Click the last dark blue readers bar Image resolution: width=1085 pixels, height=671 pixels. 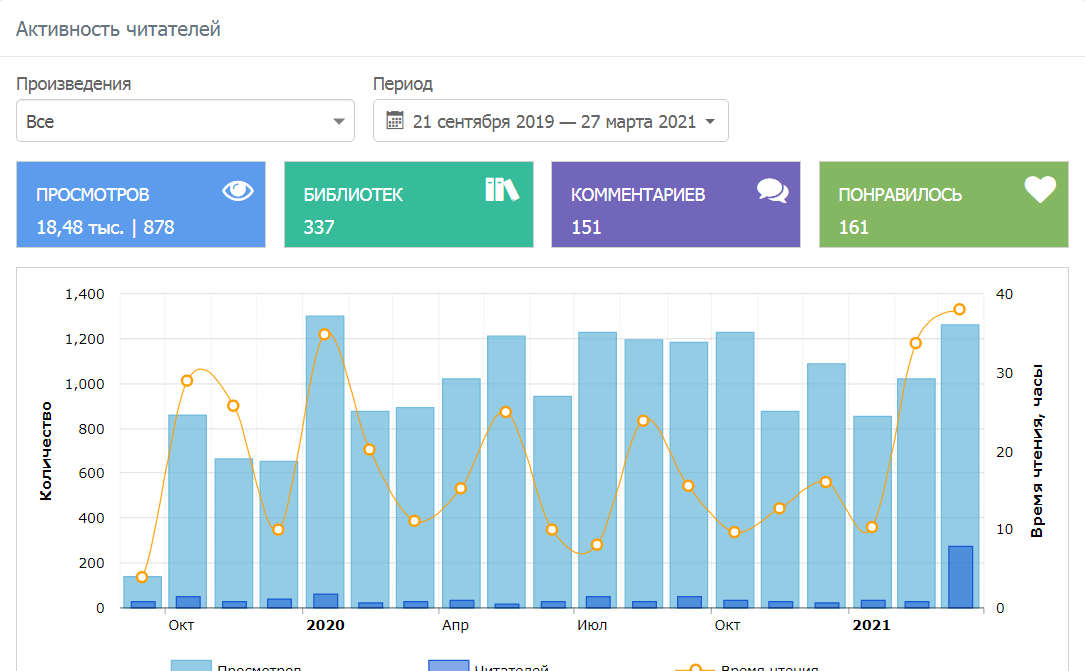click(x=960, y=577)
